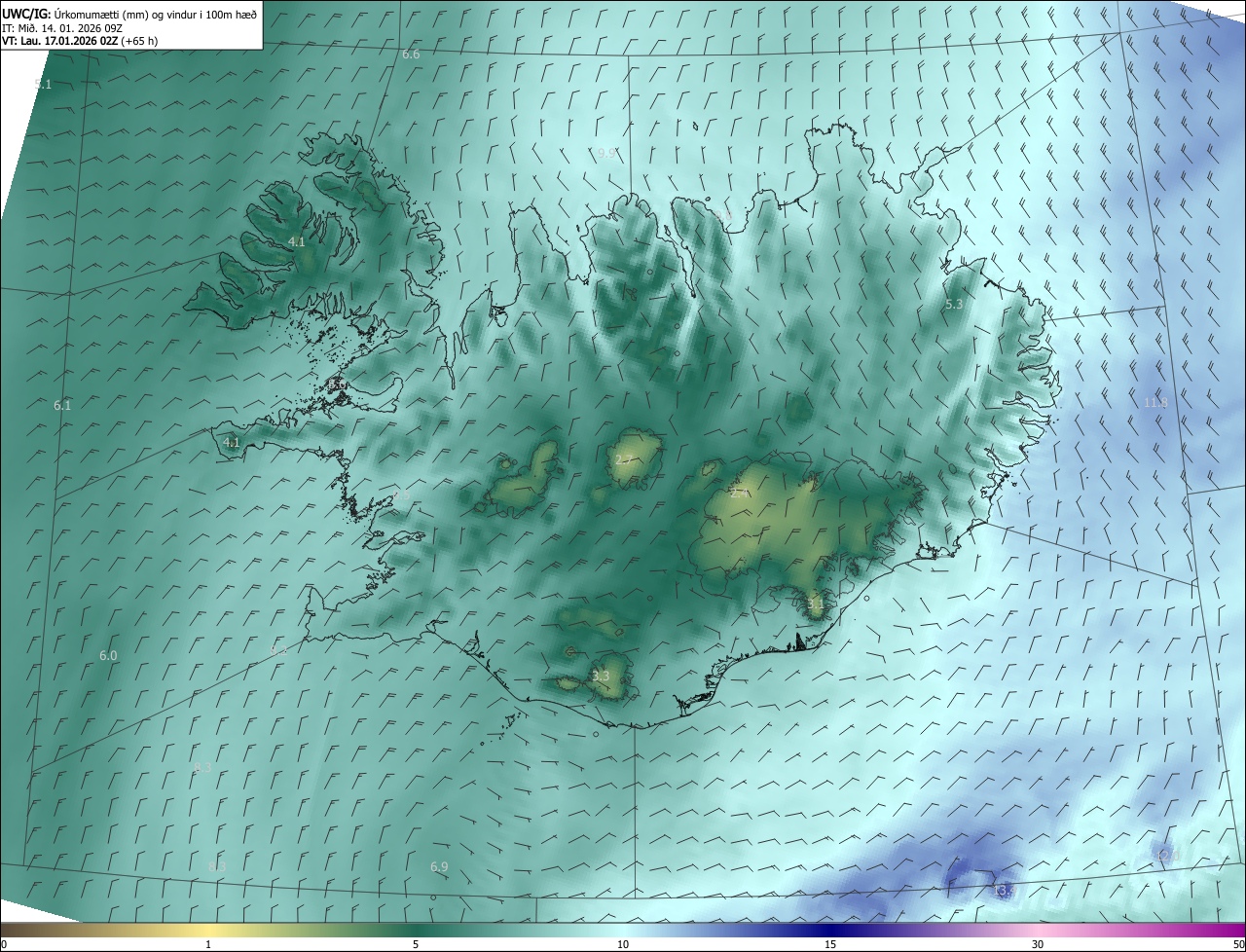This screenshot has height=952, width=1246.
Task: Click the 0 tick on the colour scale
Action: (x=4, y=944)
